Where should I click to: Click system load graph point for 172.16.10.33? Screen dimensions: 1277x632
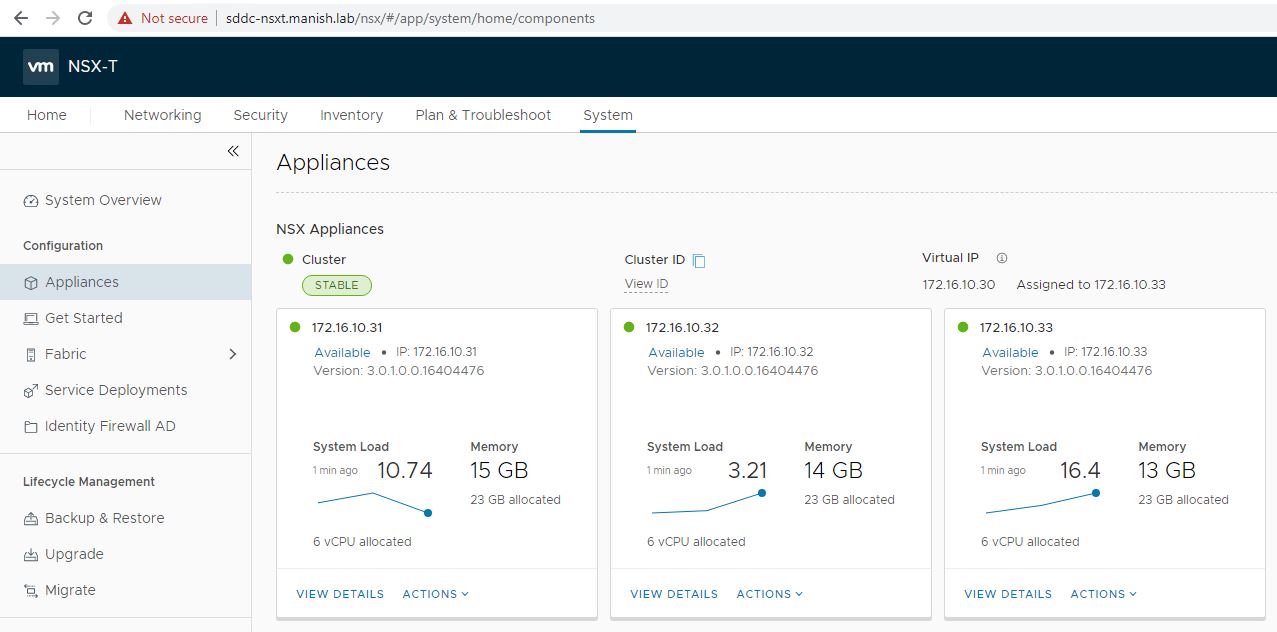pyautogui.click(x=1096, y=493)
